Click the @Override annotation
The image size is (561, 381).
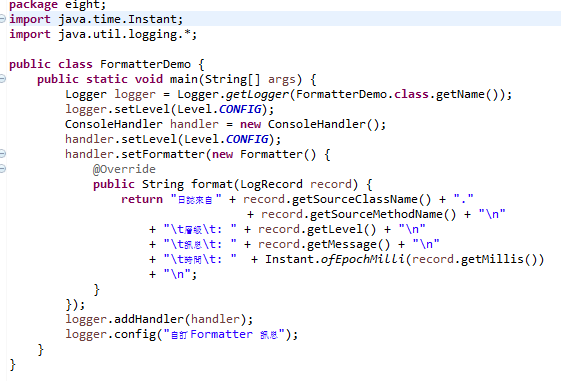pyautogui.click(x=124, y=169)
